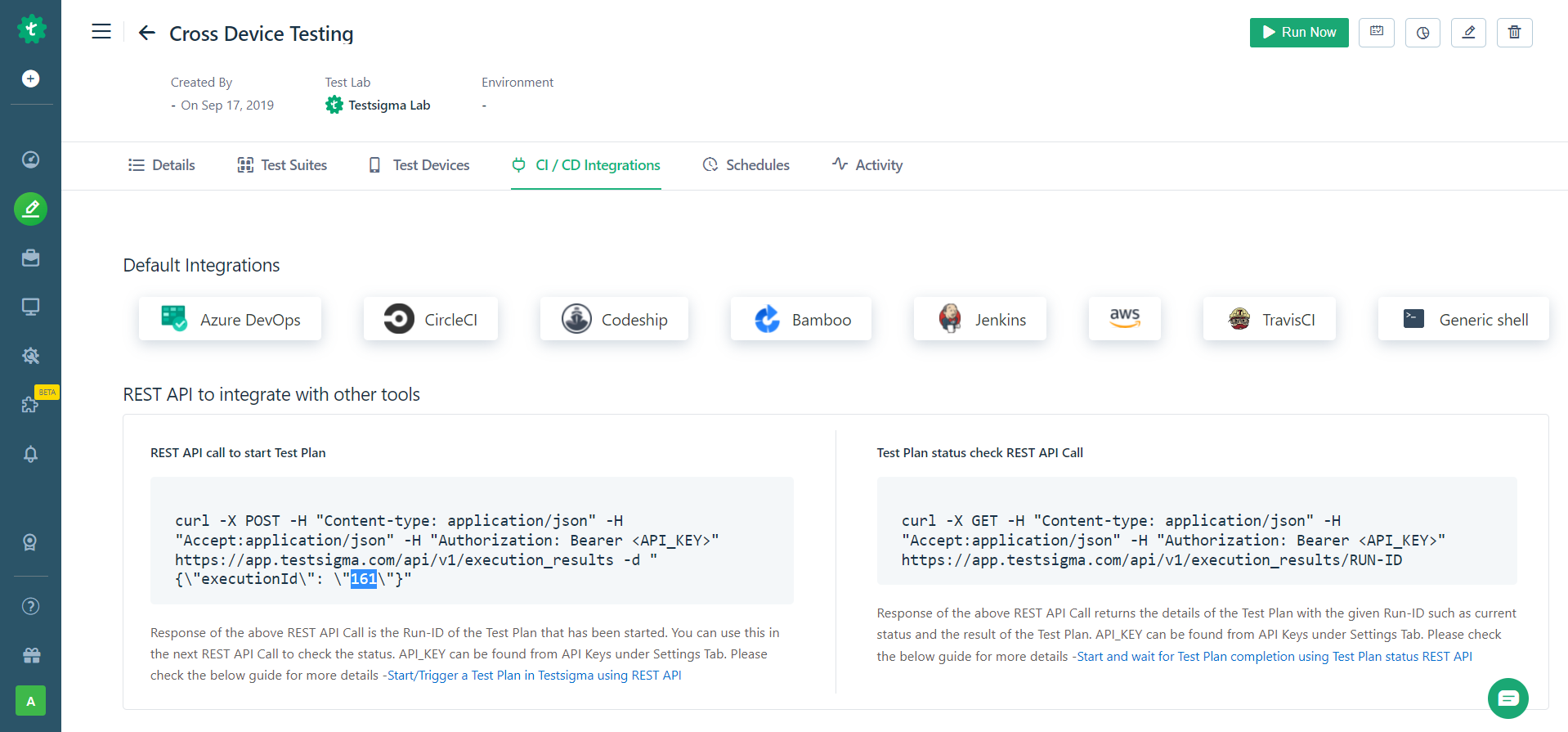Open the monitor icon in sidebar
Image resolution: width=1568 pixels, height=732 pixels.
30,307
